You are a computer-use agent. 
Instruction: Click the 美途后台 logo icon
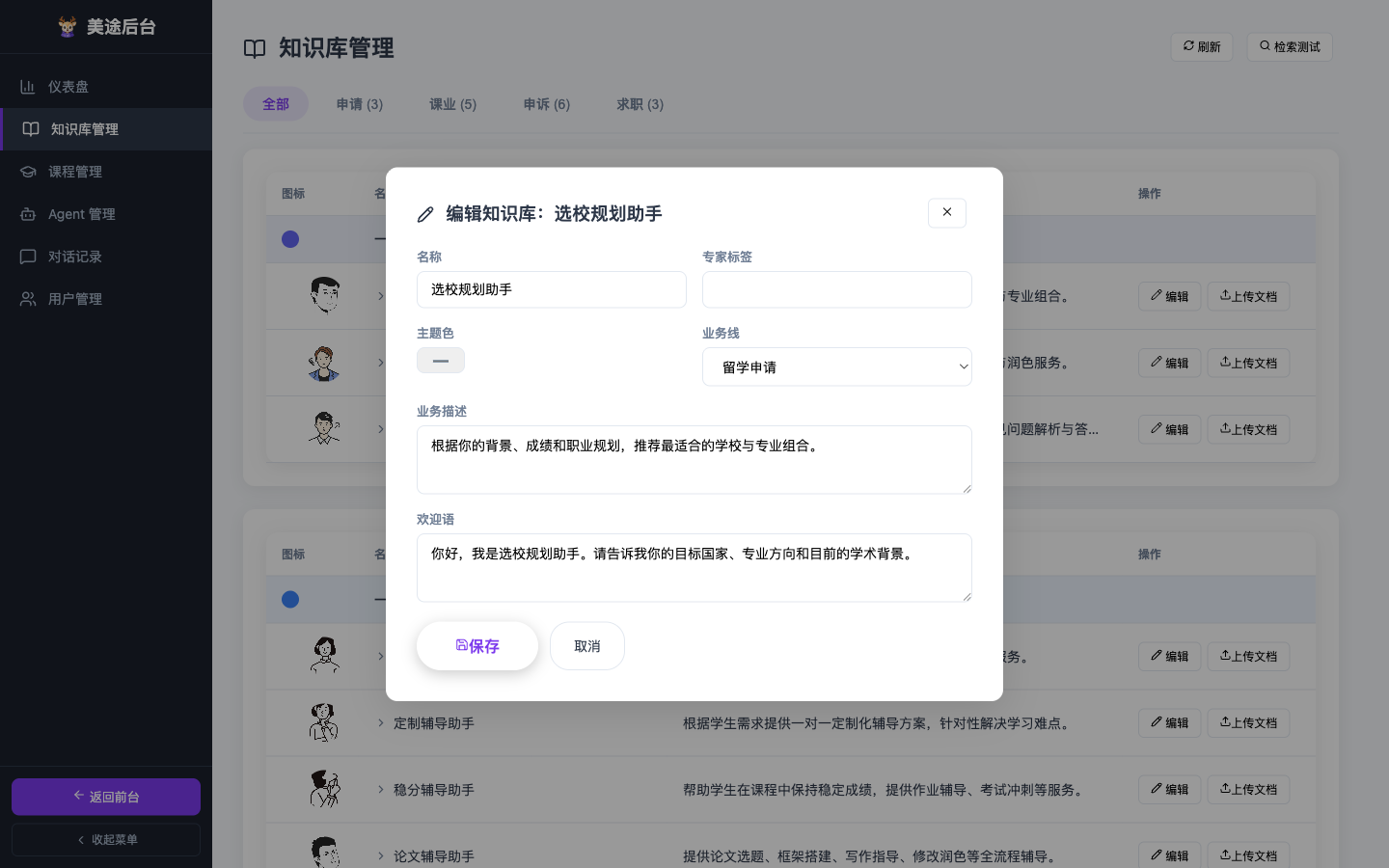68,27
